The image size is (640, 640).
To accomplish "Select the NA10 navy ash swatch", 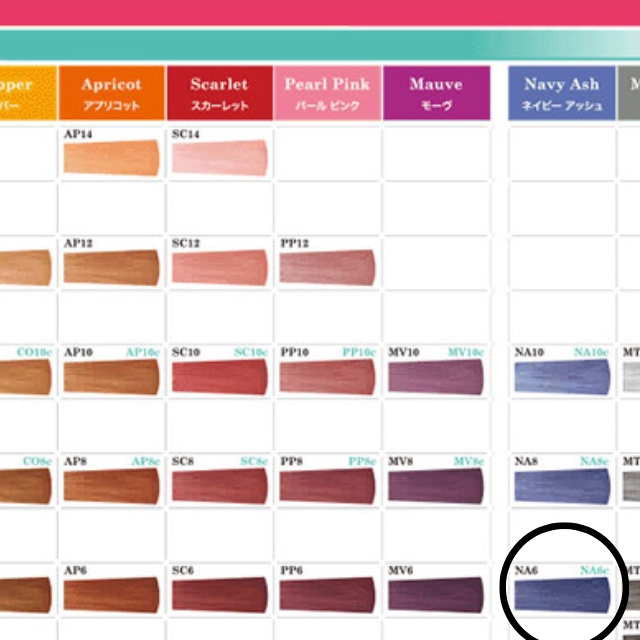I will tap(561, 377).
